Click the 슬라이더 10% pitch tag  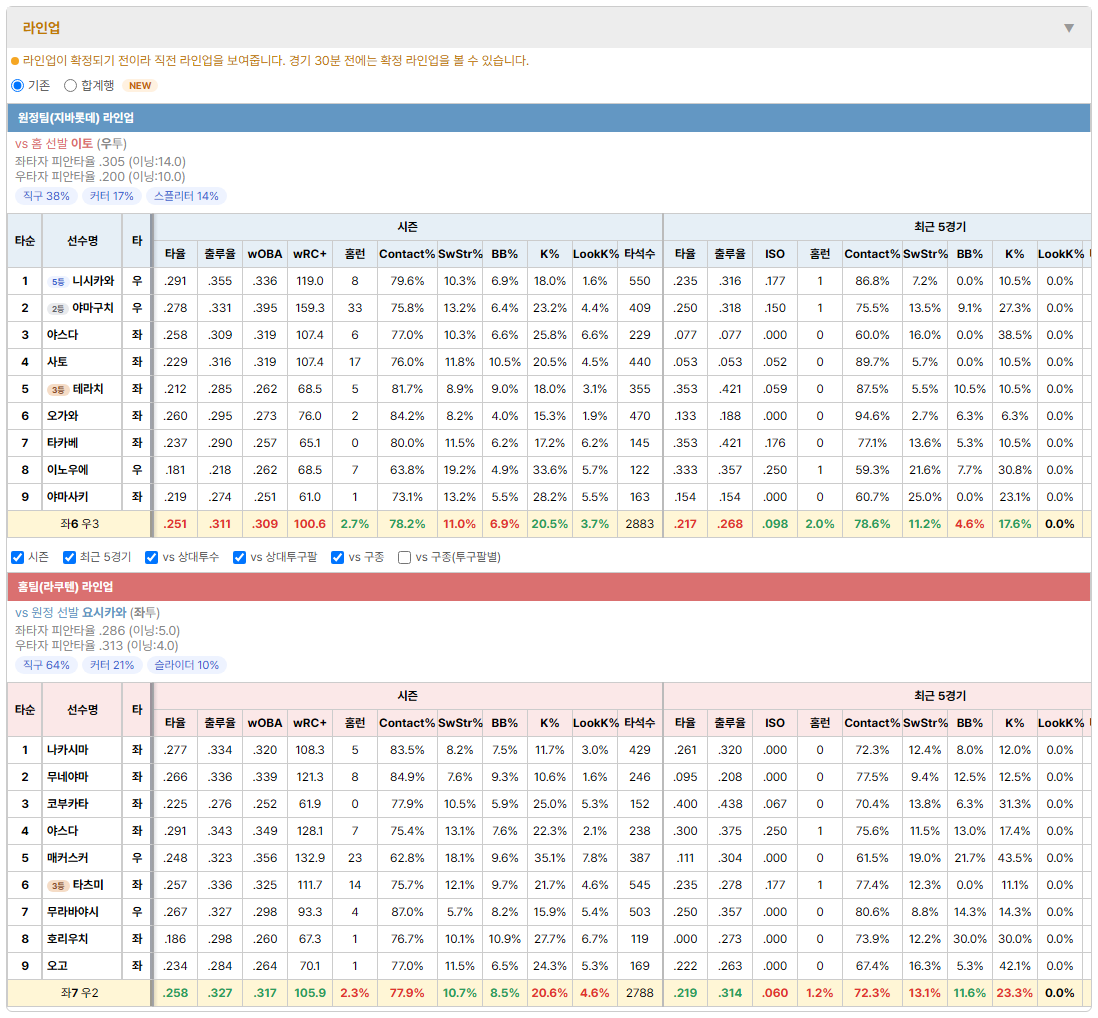point(187,665)
